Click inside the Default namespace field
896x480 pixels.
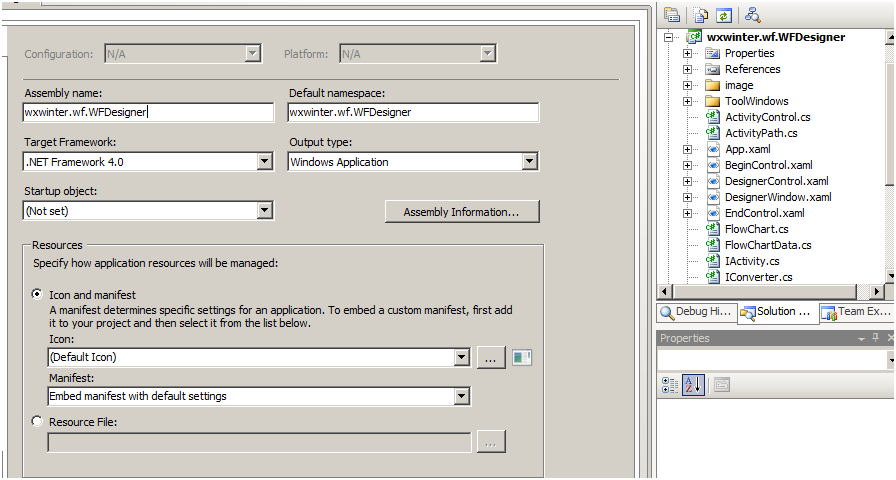[x=413, y=112]
